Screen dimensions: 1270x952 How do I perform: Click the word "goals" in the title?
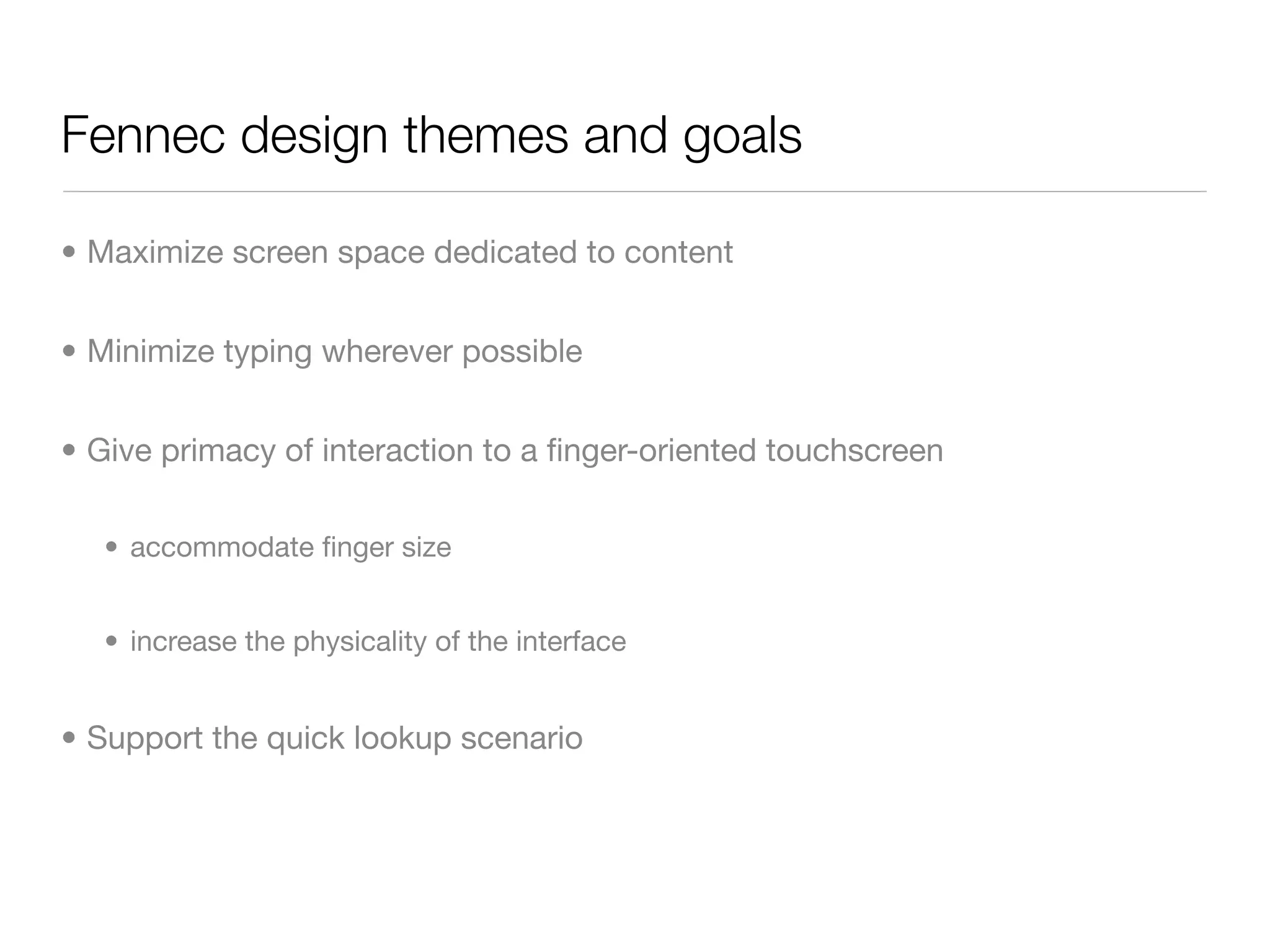click(742, 138)
